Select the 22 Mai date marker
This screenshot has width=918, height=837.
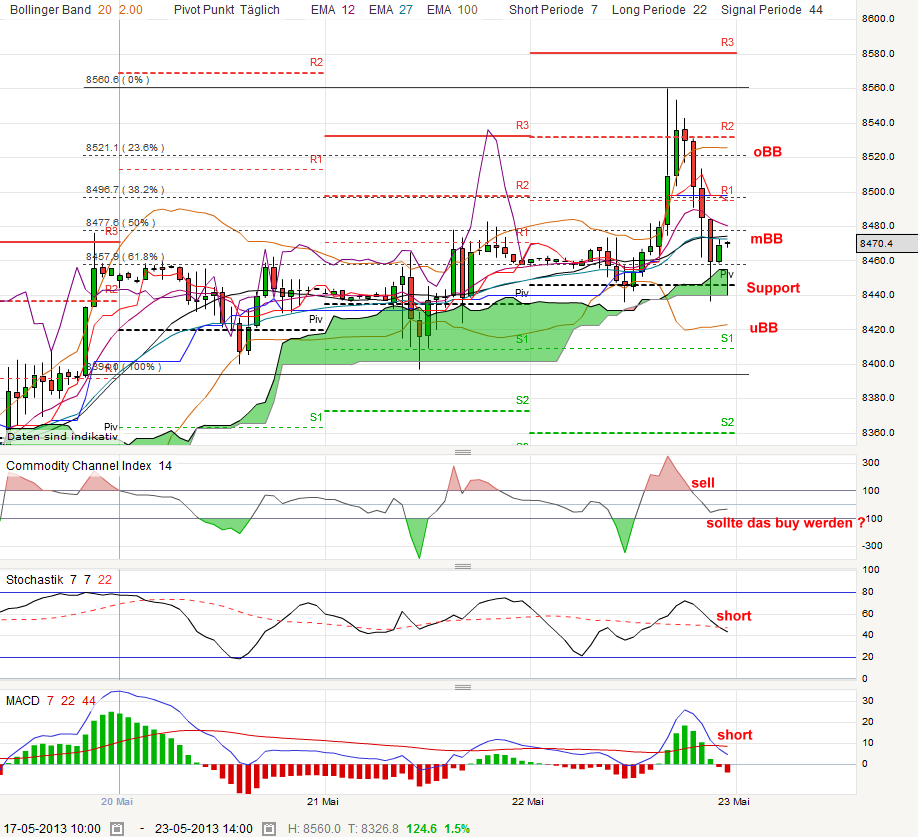[x=527, y=801]
